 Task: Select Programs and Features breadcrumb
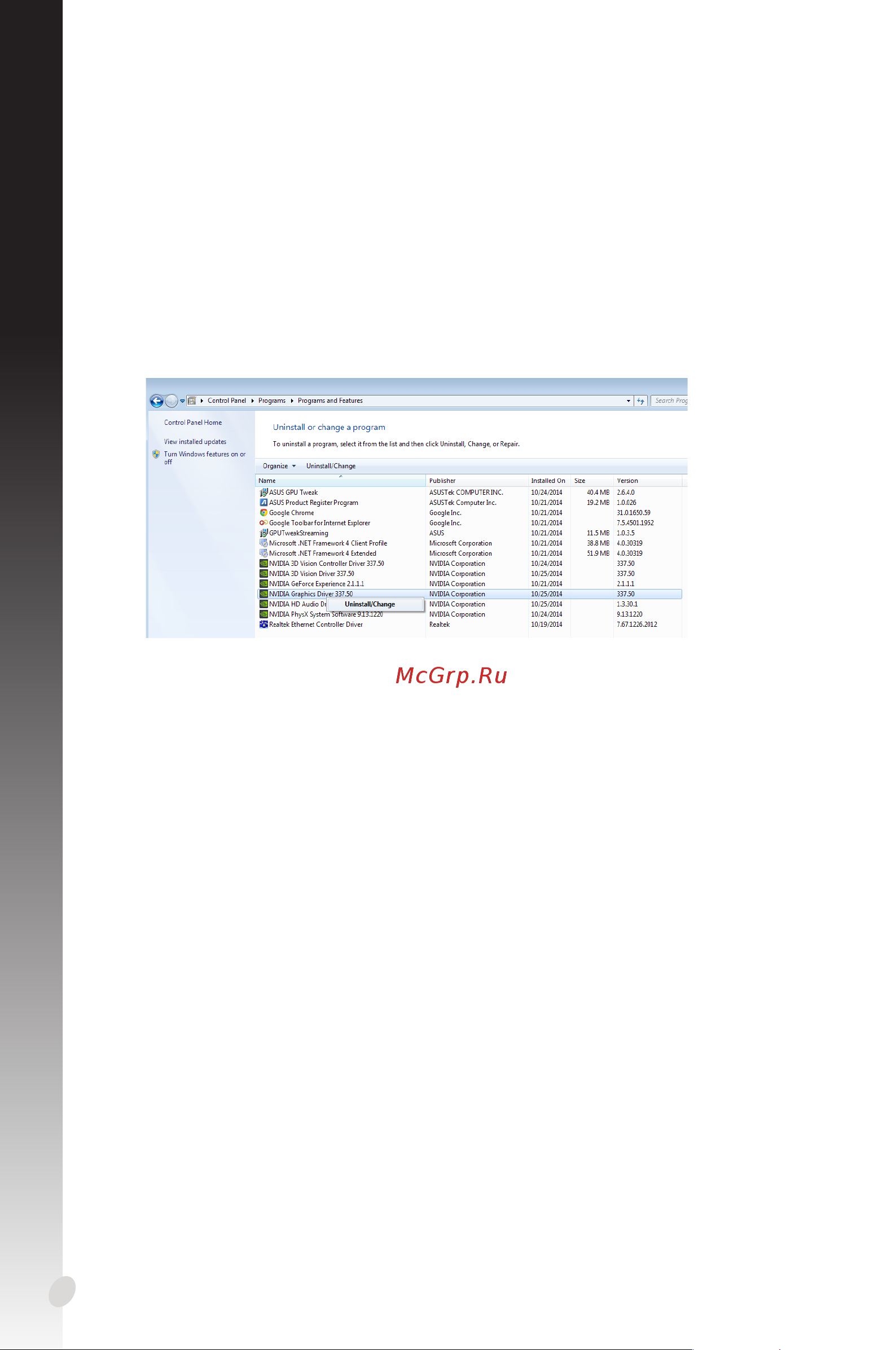(330, 401)
